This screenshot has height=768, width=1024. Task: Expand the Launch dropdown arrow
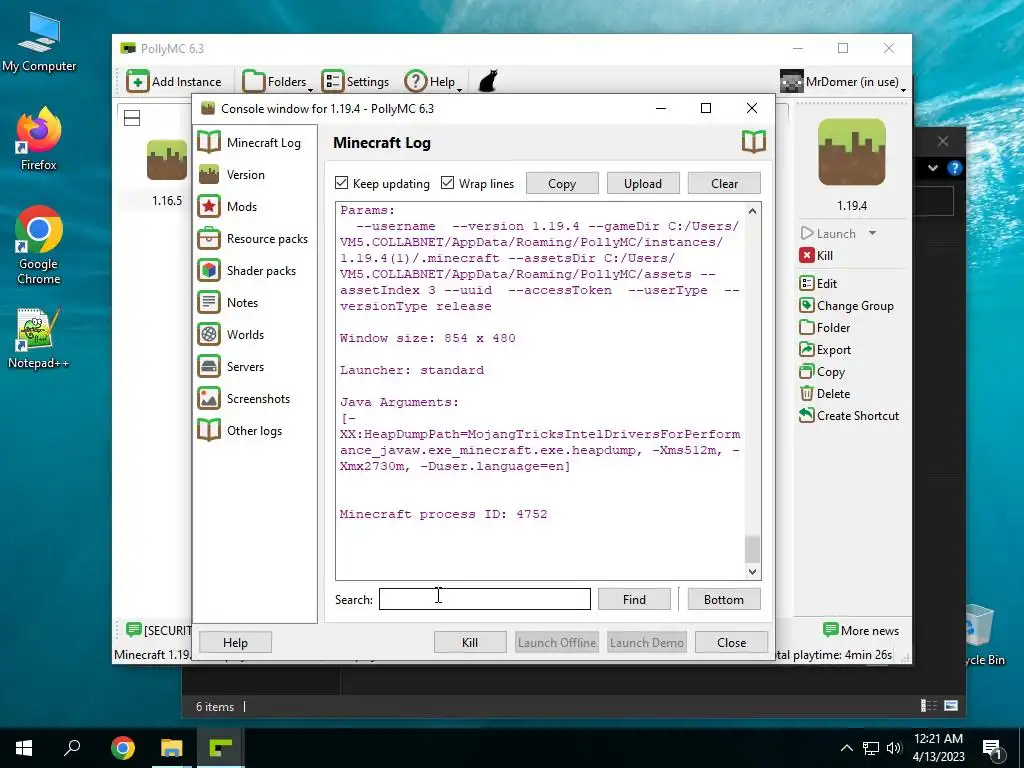(x=872, y=233)
